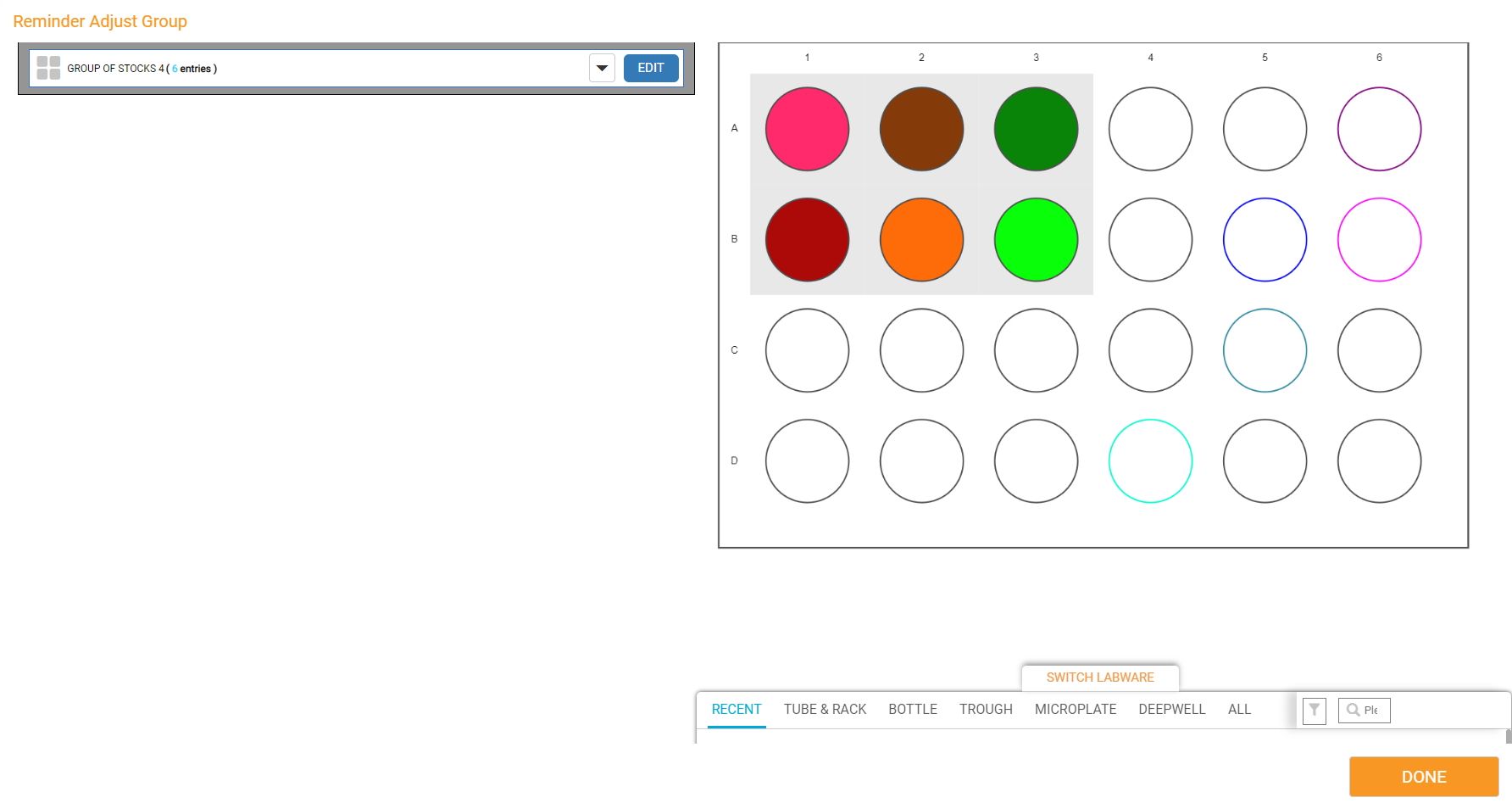Click empty well C2
The image size is (1512, 803).
921,350
